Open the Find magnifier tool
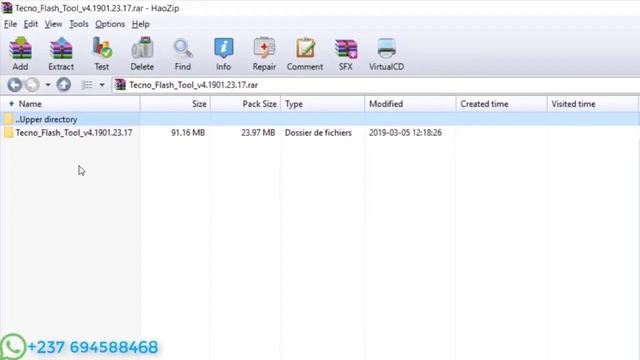The image size is (640, 360). [x=182, y=53]
